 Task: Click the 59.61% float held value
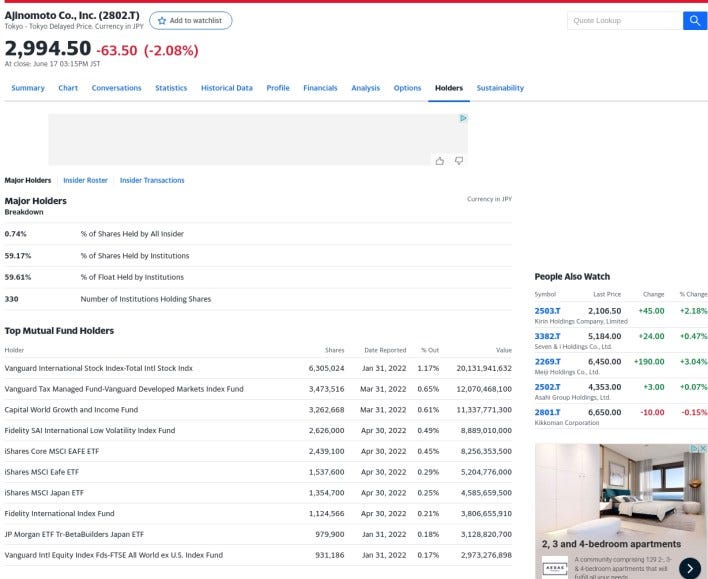click(18, 277)
